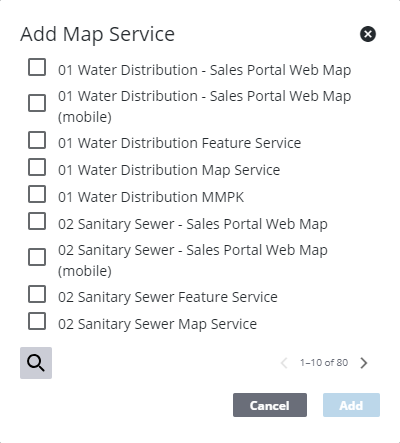Open the search magnifier icon
Image resolution: width=400 pixels, height=443 pixels.
[36, 363]
